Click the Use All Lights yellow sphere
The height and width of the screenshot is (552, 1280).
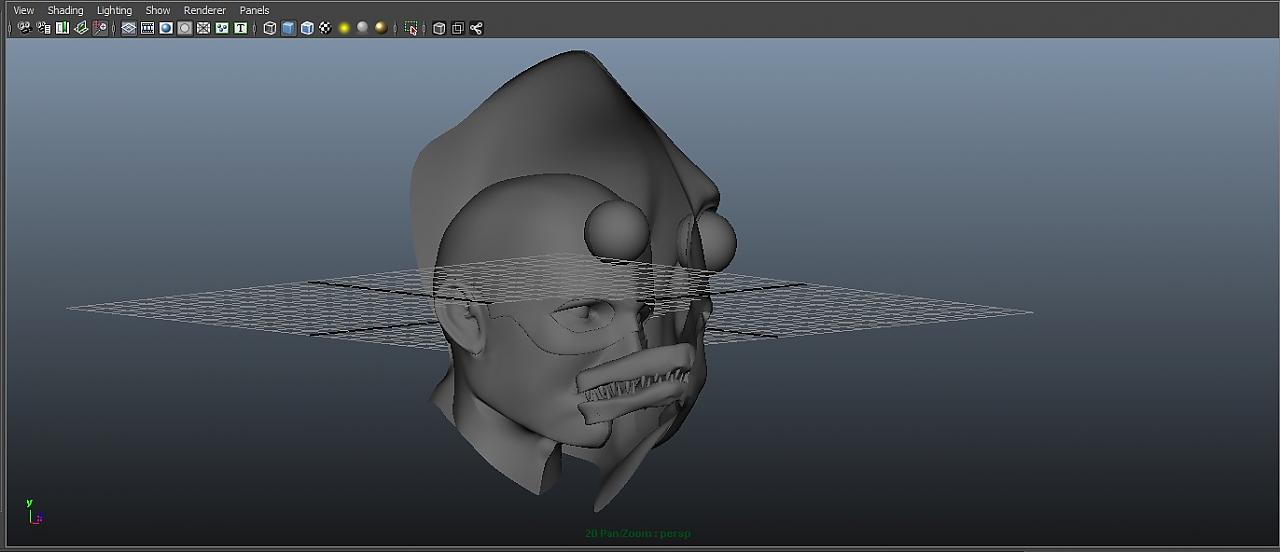tap(344, 28)
